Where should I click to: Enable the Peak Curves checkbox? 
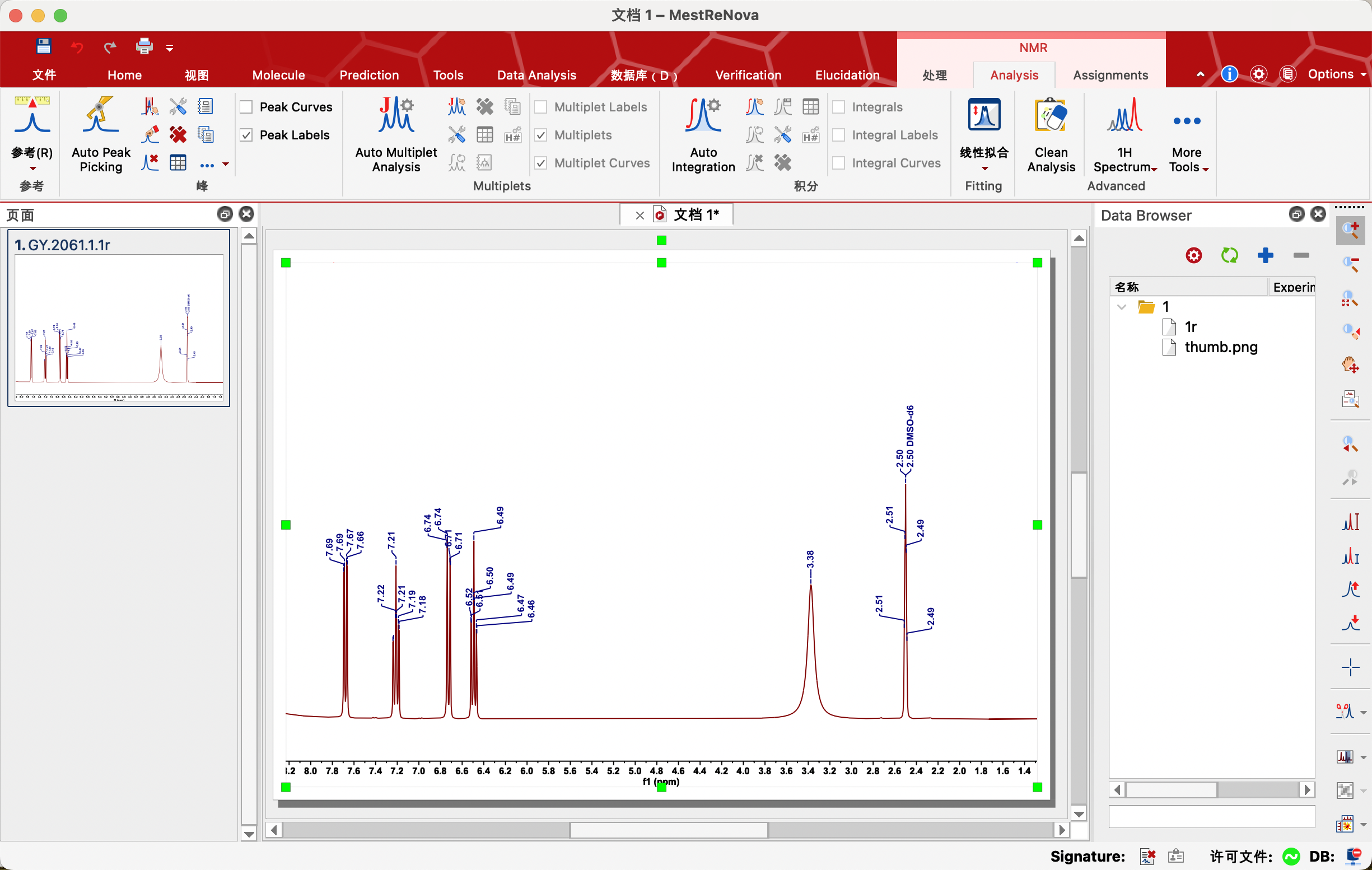[x=246, y=107]
